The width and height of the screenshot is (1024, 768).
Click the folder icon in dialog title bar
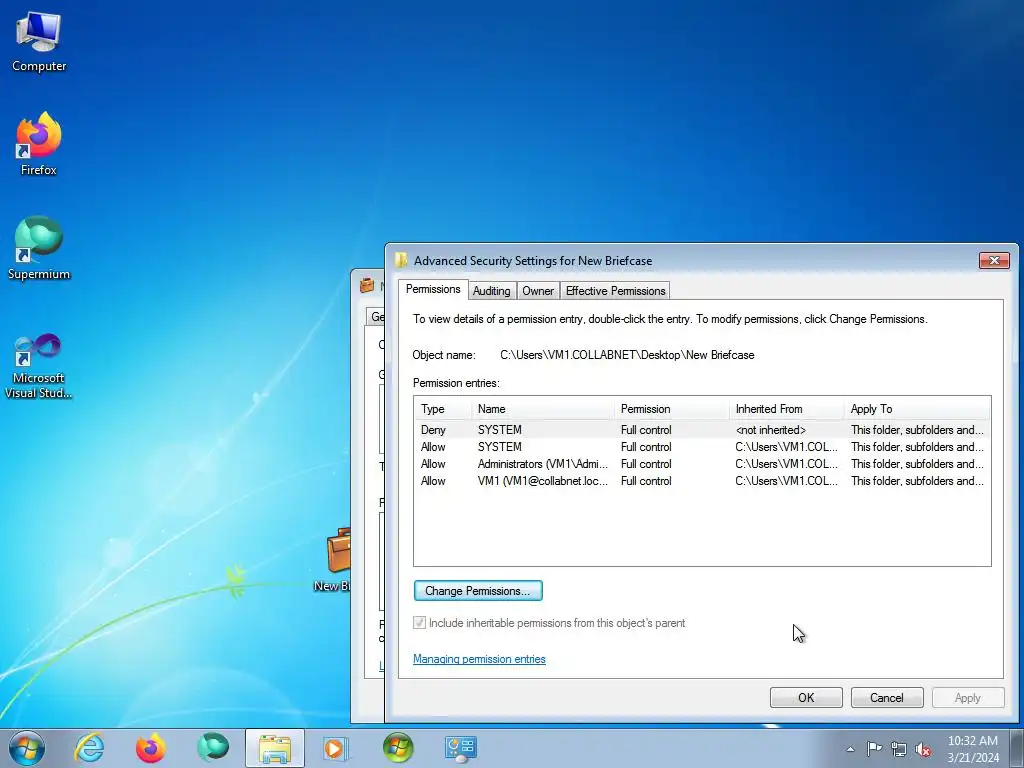[401, 261]
